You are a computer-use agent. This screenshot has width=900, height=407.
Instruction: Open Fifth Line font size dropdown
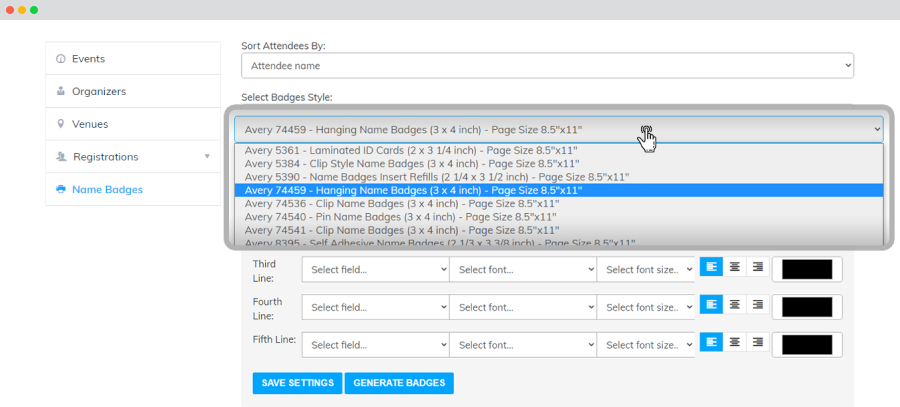point(646,345)
